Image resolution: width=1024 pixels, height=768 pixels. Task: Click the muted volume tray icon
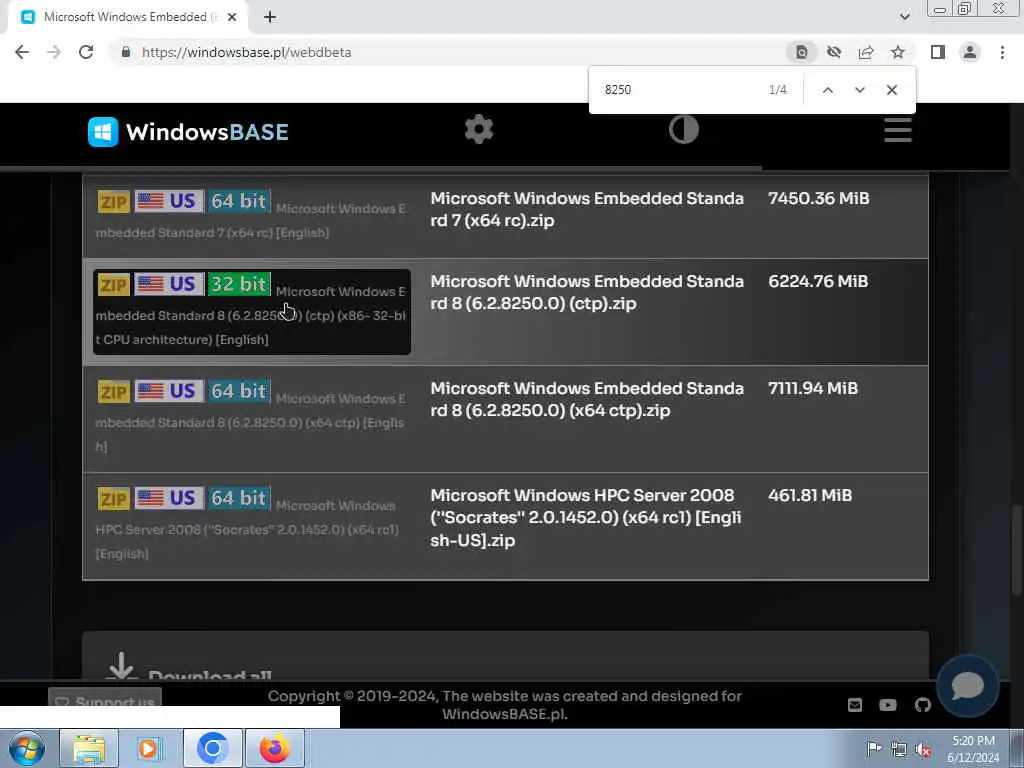923,750
